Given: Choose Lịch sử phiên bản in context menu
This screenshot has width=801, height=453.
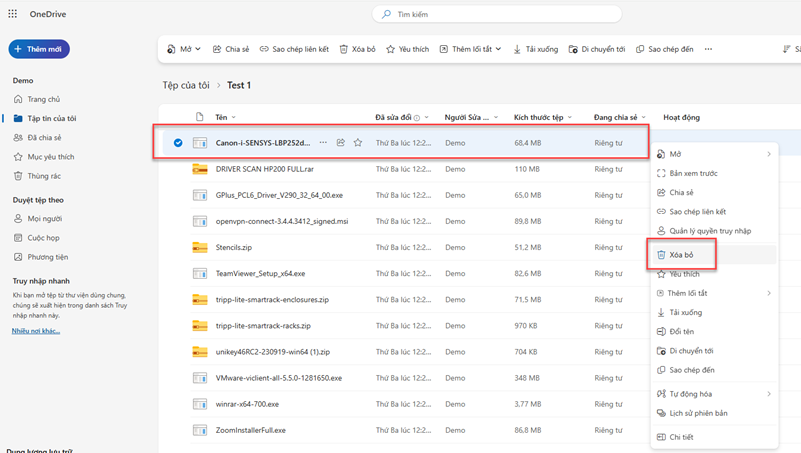Looking at the screenshot, I should point(698,413).
